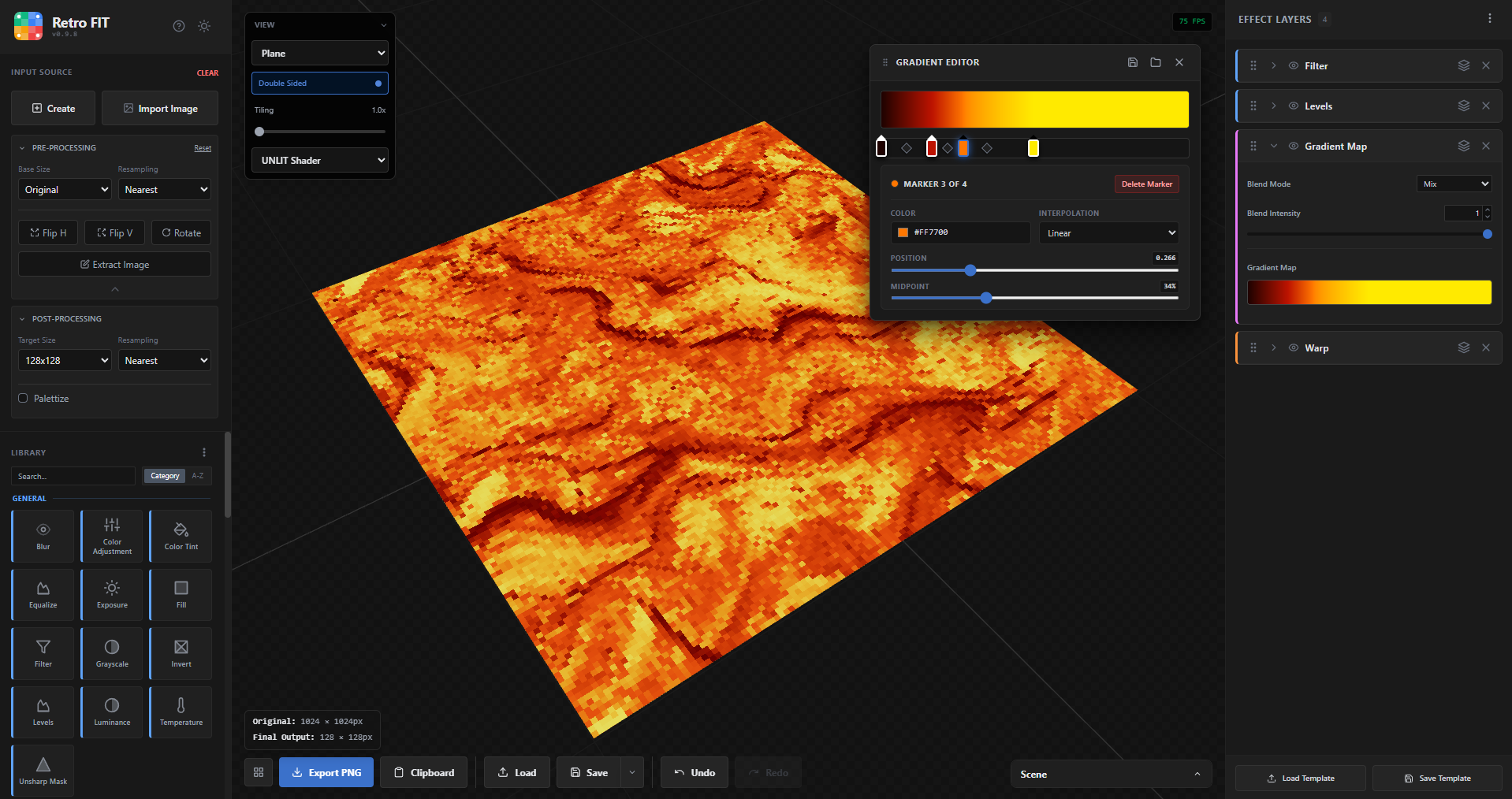Open the Blend Mode Mix dropdown
1512x799 pixels.
pyautogui.click(x=1454, y=184)
